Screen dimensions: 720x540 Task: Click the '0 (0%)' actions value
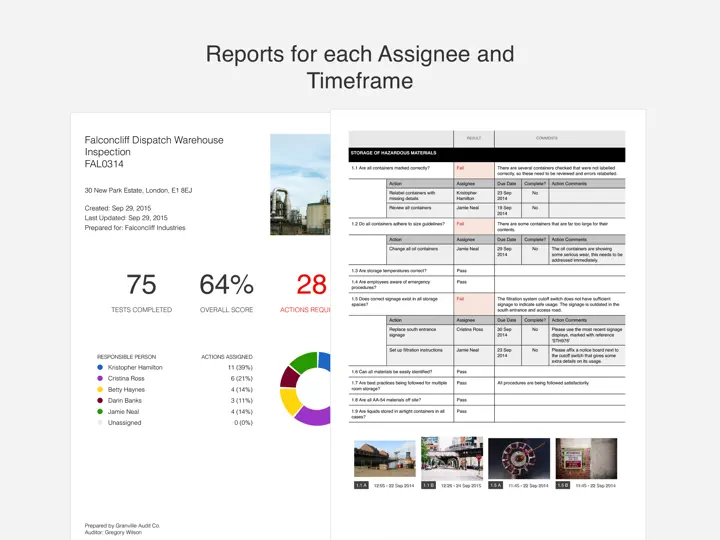(x=243, y=422)
